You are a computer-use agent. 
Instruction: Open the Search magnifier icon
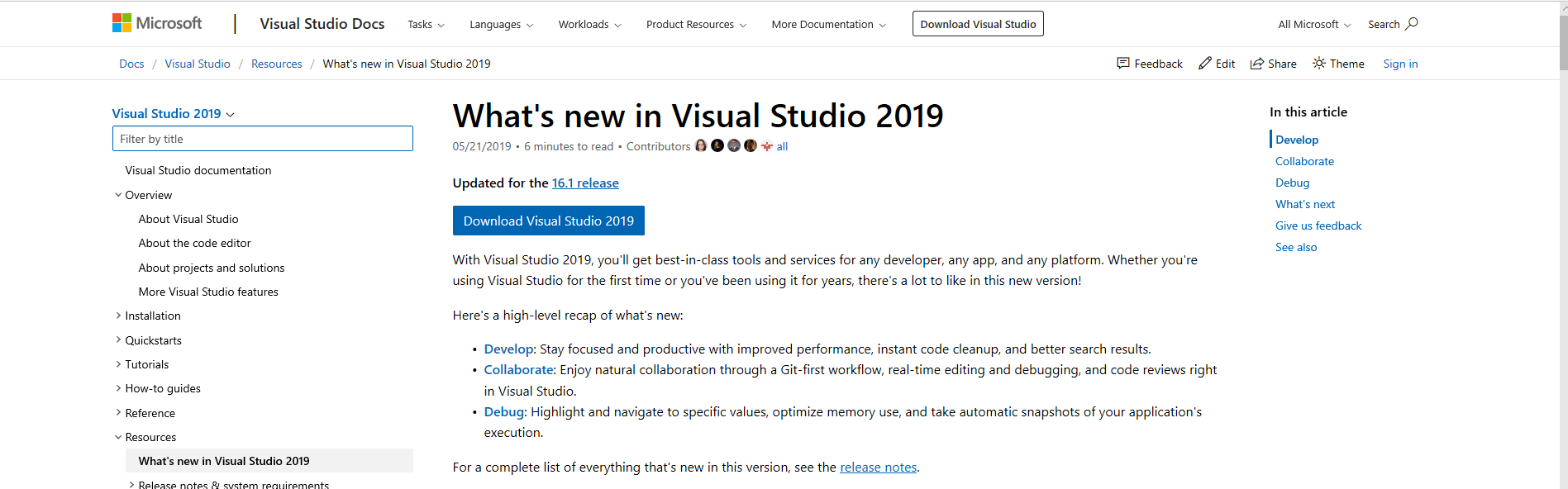point(1412,23)
